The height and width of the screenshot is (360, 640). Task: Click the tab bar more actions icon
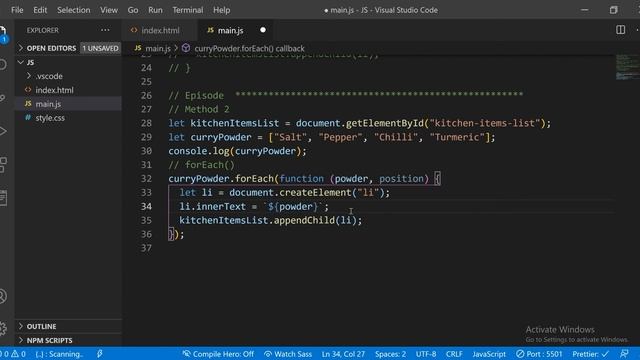[637, 30]
